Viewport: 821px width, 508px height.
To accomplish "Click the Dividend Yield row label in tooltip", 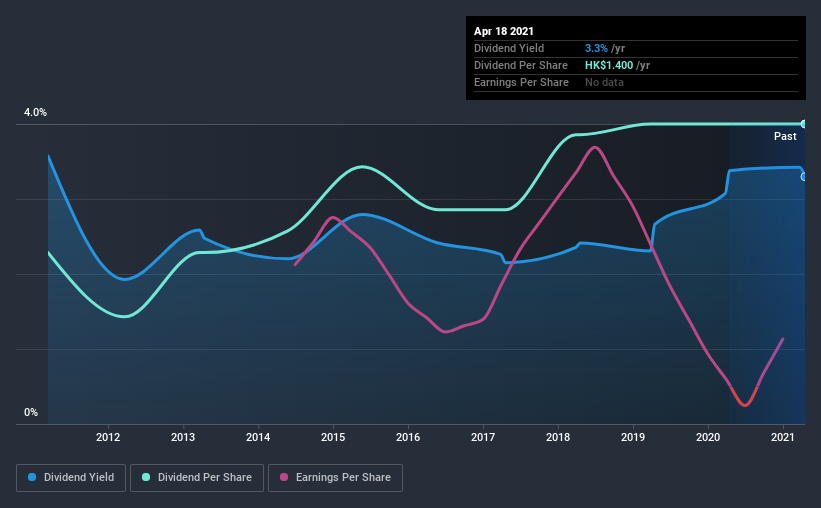I will tap(509, 48).
